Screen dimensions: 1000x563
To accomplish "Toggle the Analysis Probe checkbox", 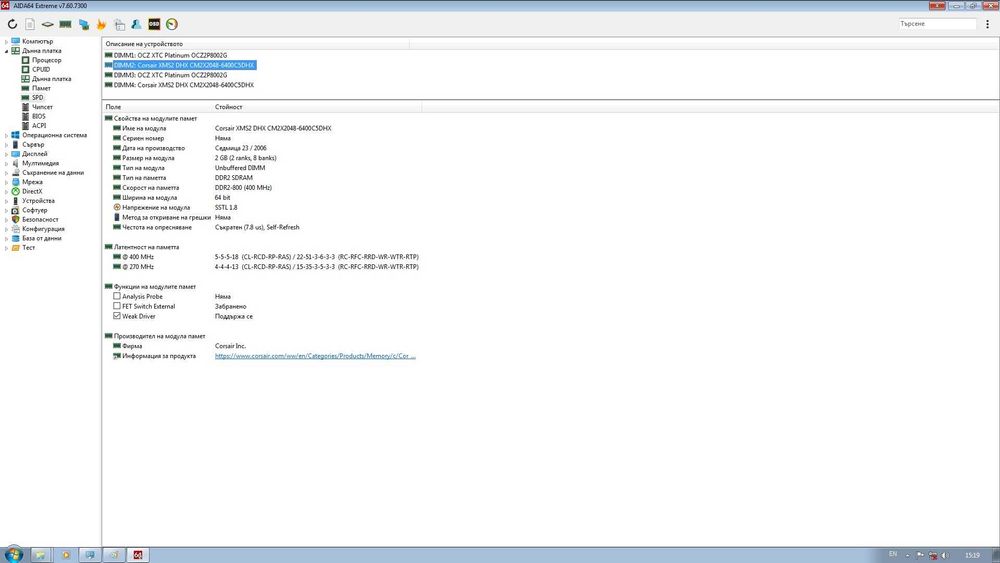I will pos(117,296).
